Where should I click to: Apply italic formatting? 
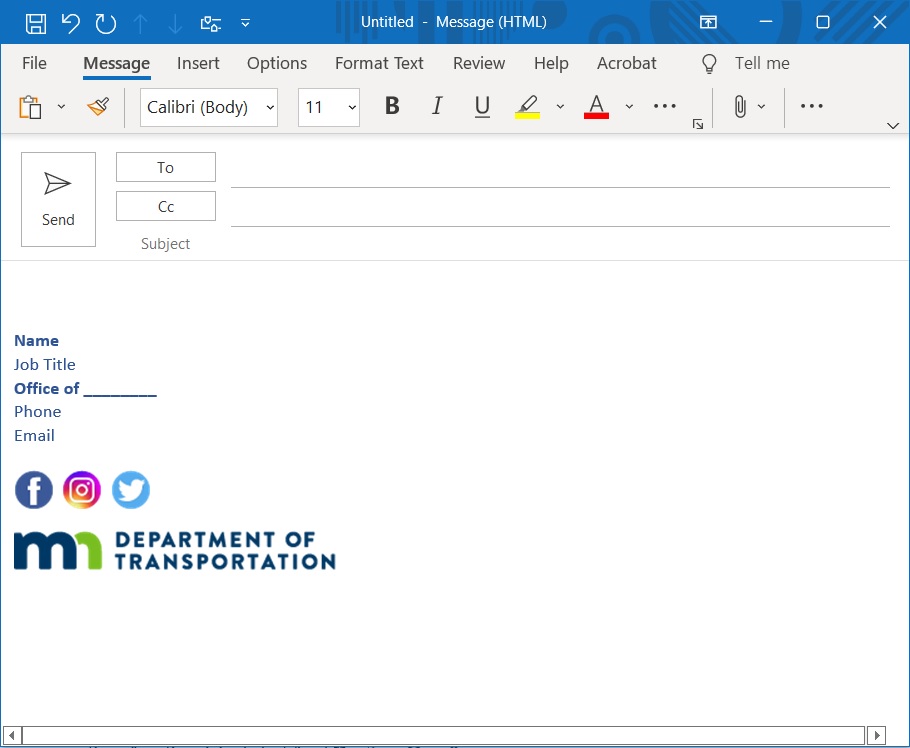[x=437, y=106]
